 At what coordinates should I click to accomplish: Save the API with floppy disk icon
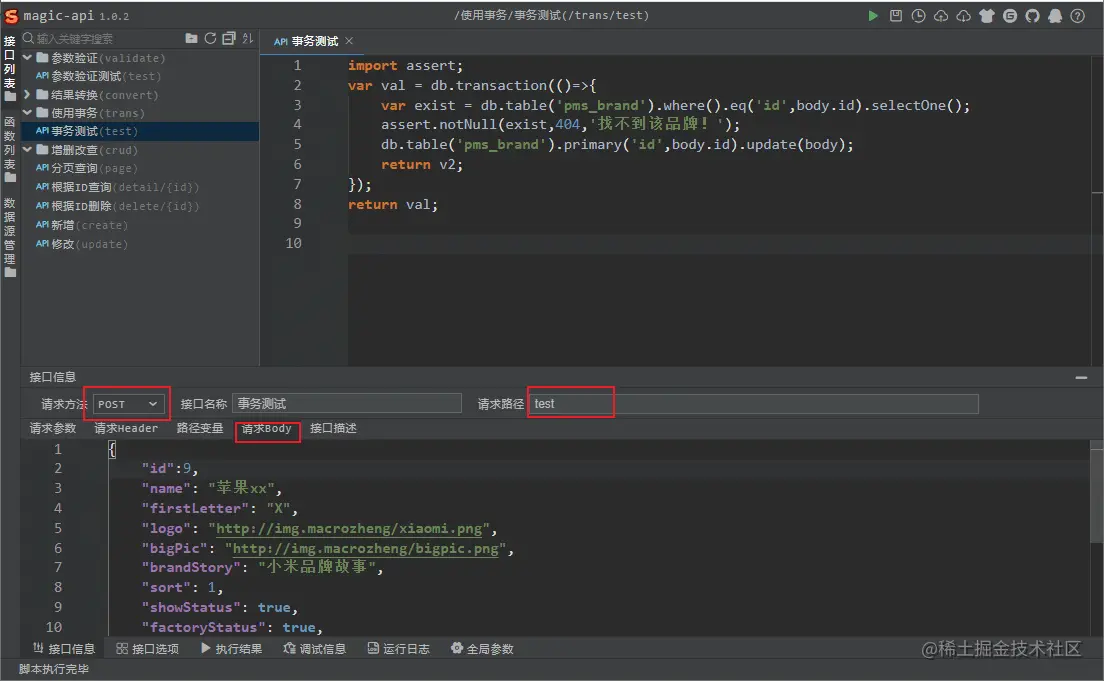coord(896,15)
